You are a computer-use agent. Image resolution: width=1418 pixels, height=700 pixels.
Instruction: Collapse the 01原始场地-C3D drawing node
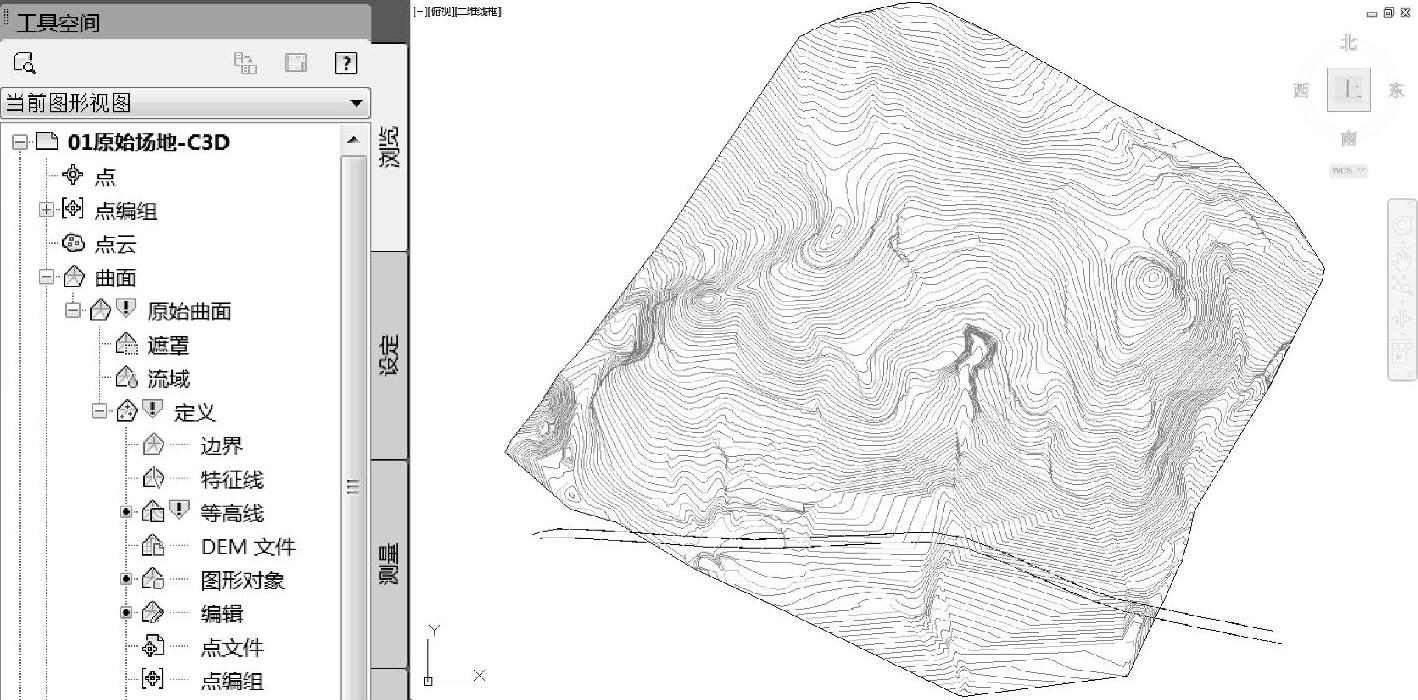pyautogui.click(x=20, y=142)
